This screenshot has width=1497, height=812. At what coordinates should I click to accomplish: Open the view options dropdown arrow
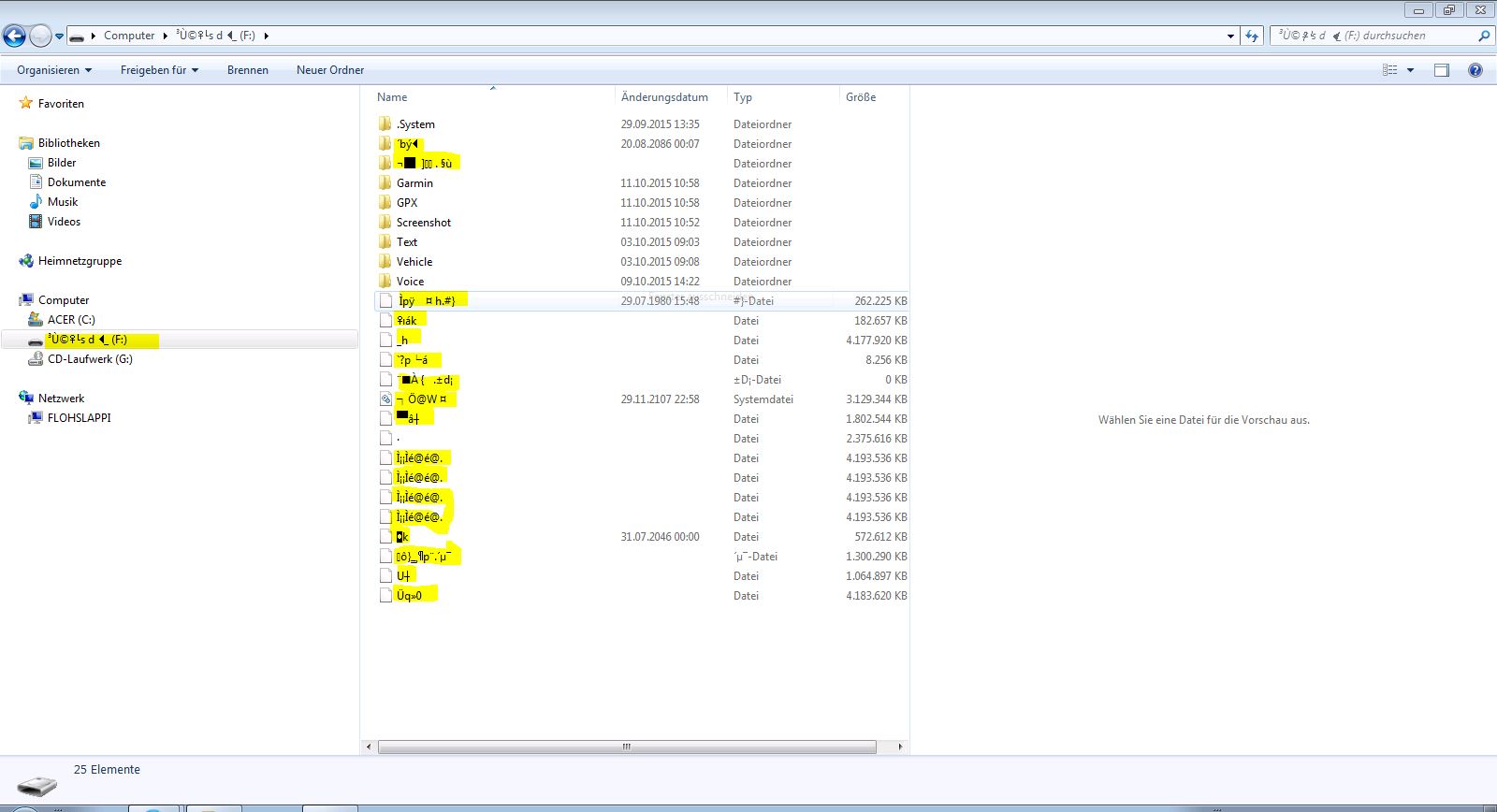[x=1411, y=70]
